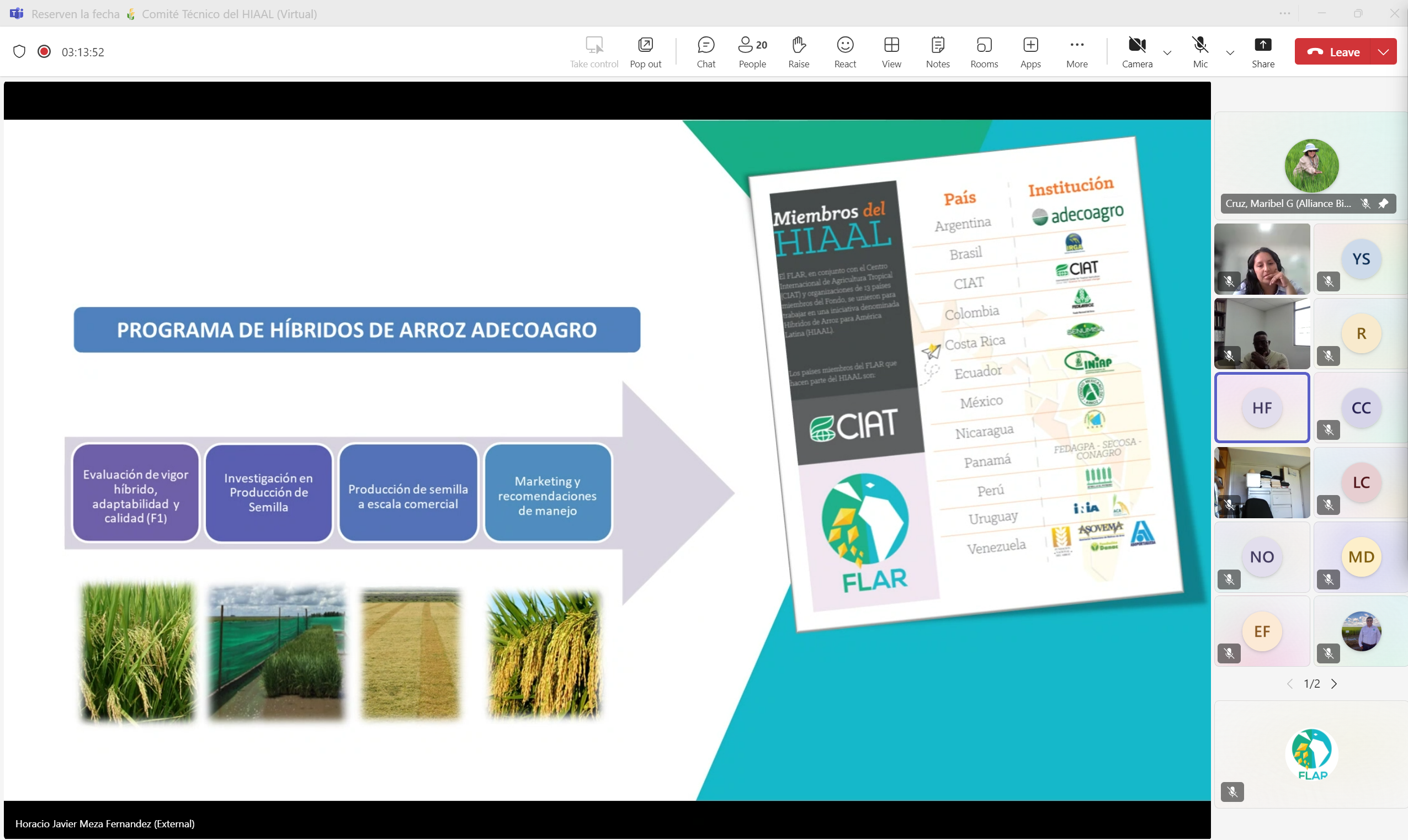Select the FLAR logo participant tile
The image size is (1408, 840).
pos(1311,754)
